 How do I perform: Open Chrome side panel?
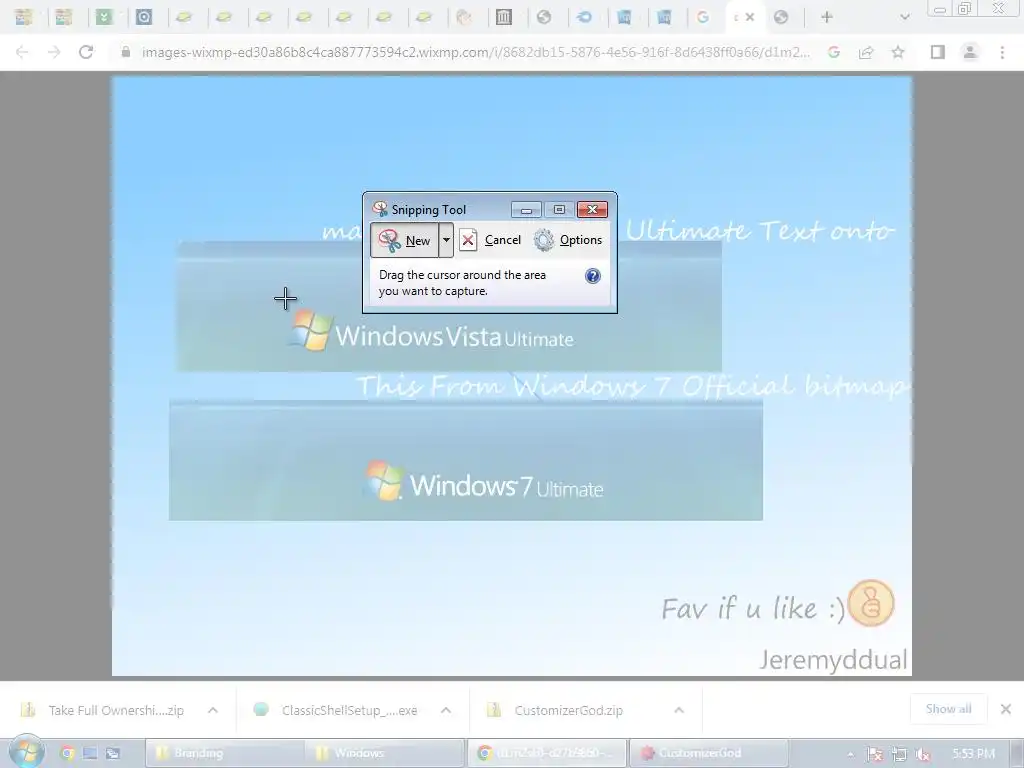point(938,52)
